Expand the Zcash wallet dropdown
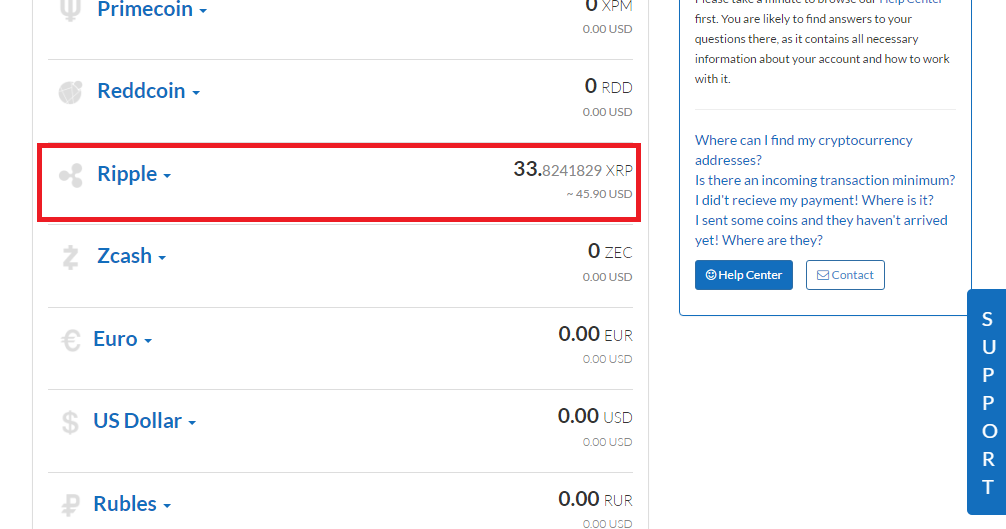The width and height of the screenshot is (1006, 529). (132, 256)
